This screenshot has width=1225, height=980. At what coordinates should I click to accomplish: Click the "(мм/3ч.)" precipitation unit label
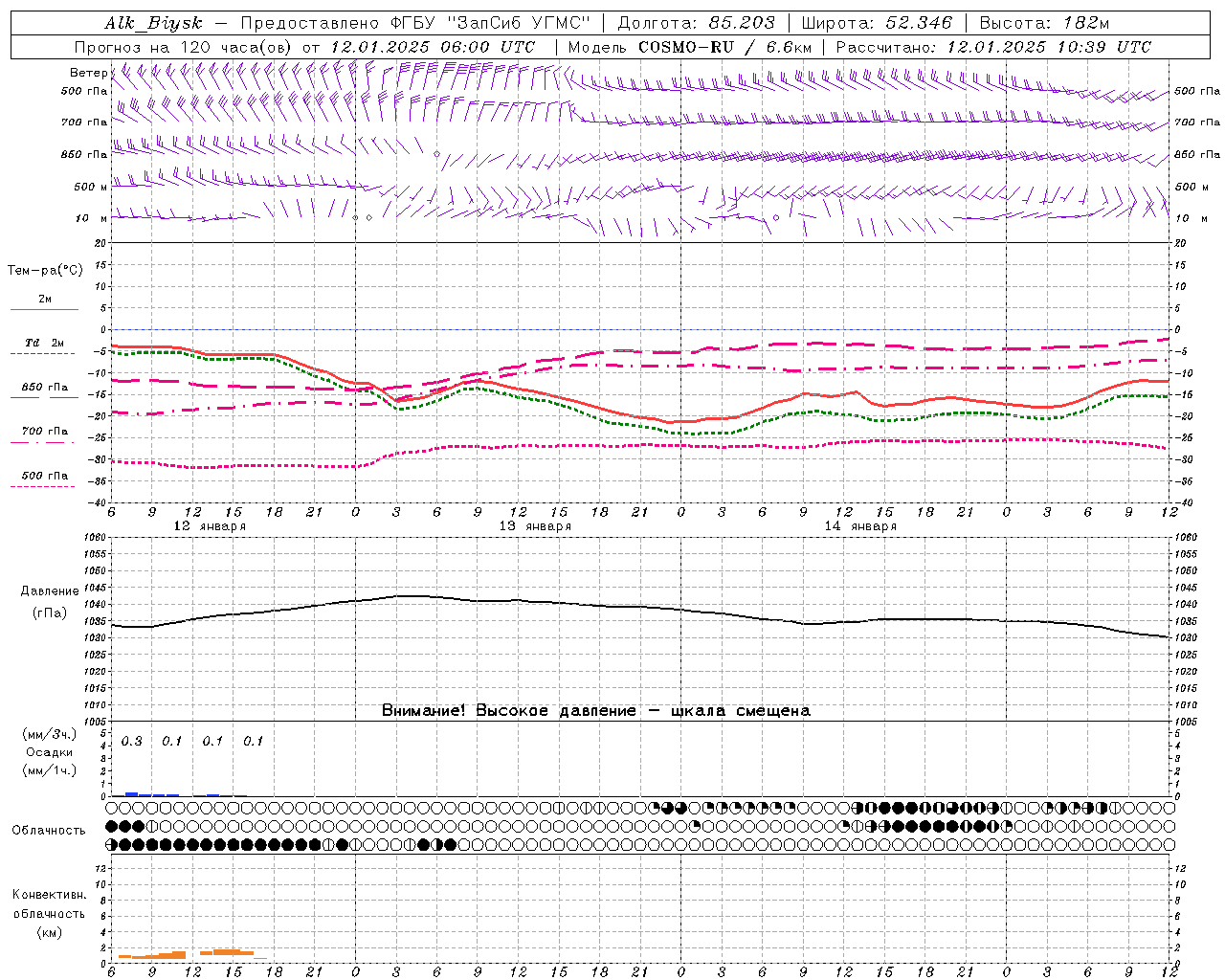tap(50, 735)
